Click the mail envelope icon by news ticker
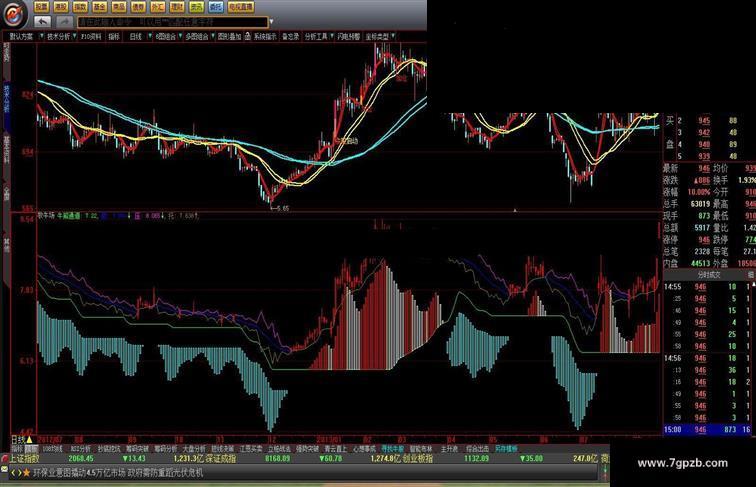This screenshot has width=756, height=487. [x=4, y=469]
